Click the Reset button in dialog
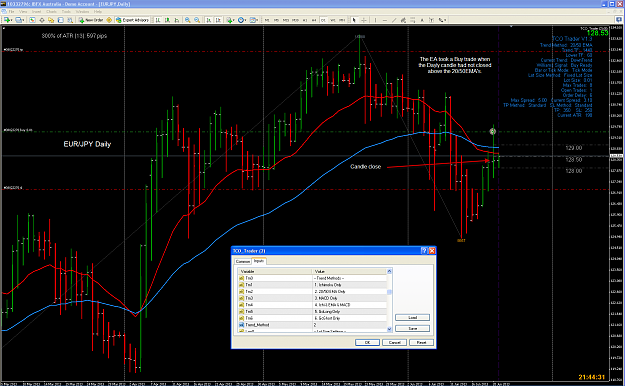This screenshot has width=625, height=386. [x=421, y=343]
